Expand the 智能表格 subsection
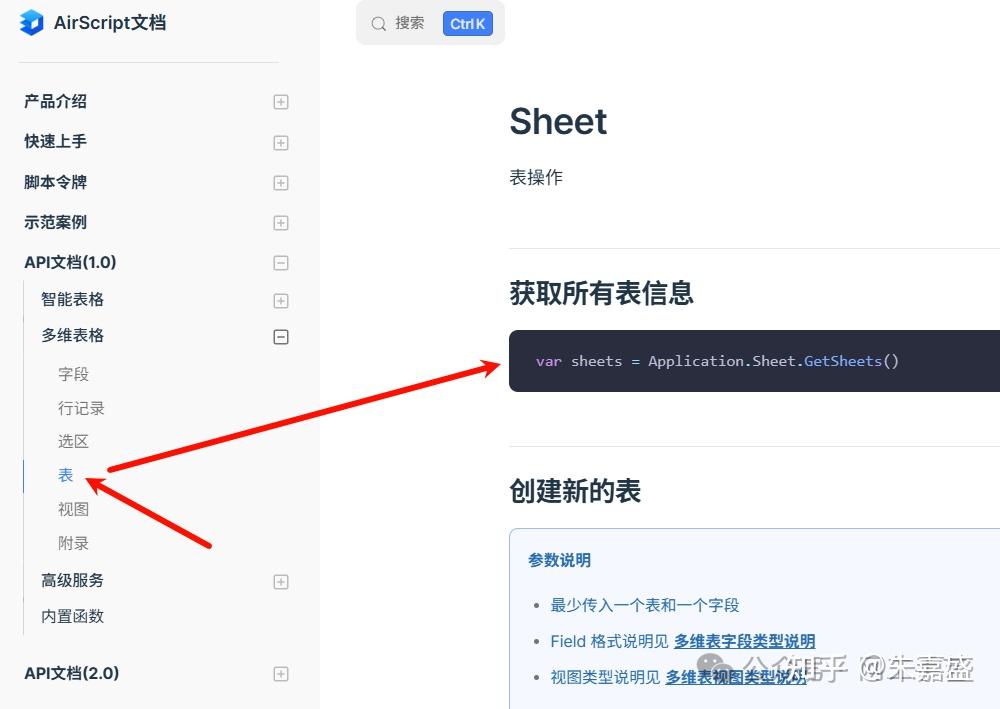This screenshot has height=709, width=1000. coord(281,300)
